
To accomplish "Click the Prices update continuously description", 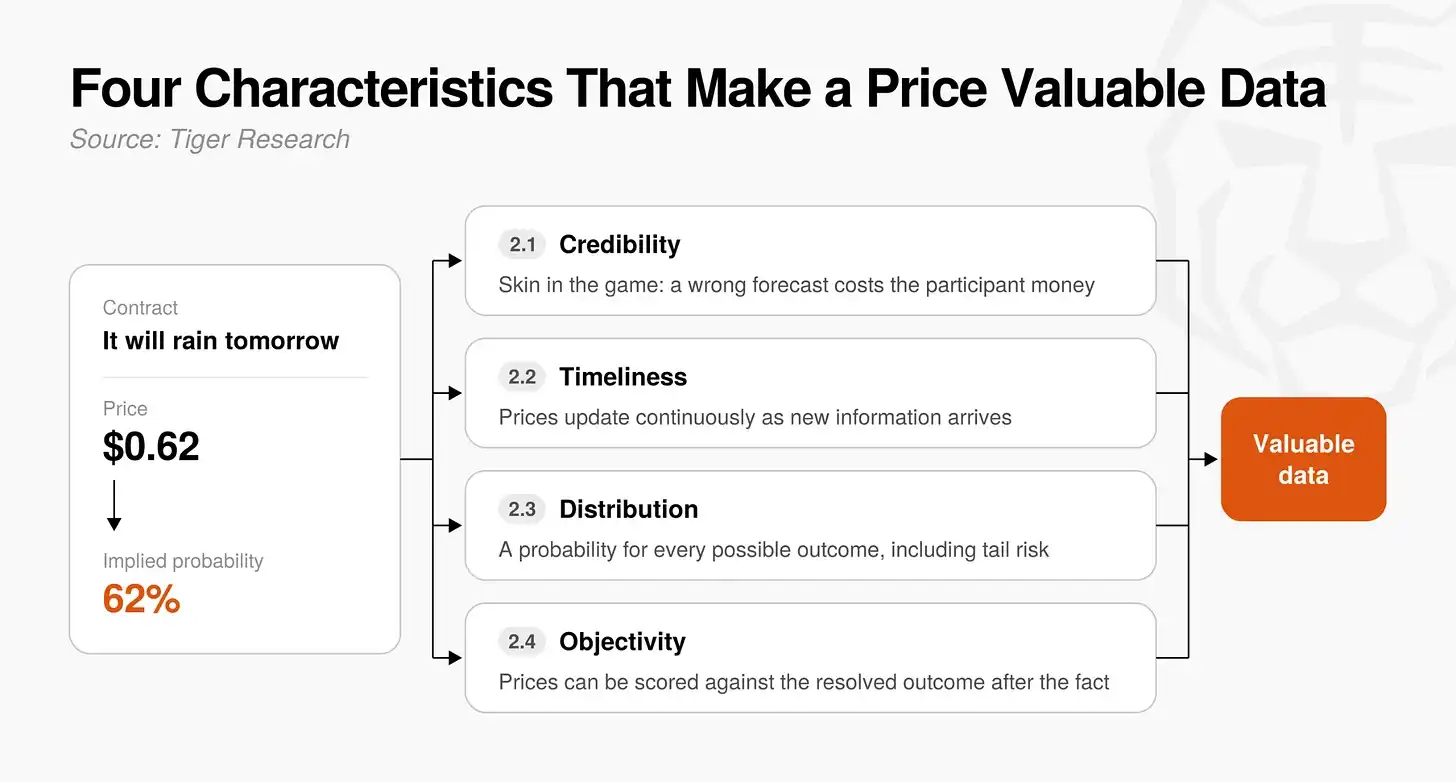I will pos(755,417).
